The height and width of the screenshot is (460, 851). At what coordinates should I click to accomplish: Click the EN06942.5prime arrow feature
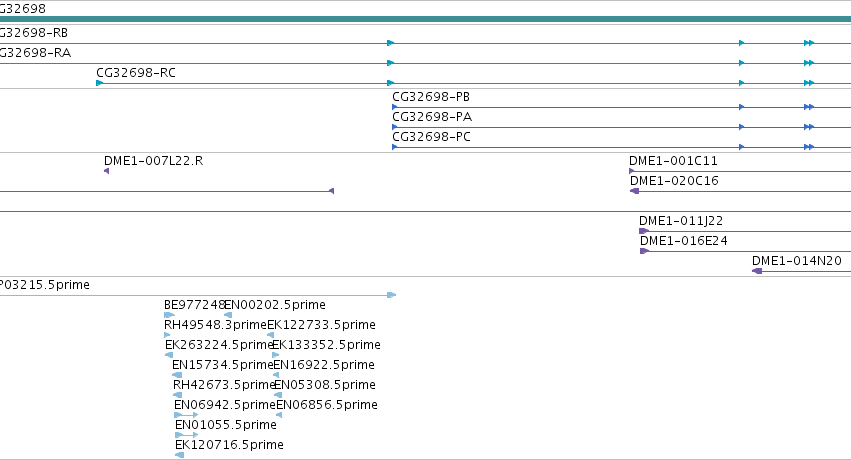[186, 415]
